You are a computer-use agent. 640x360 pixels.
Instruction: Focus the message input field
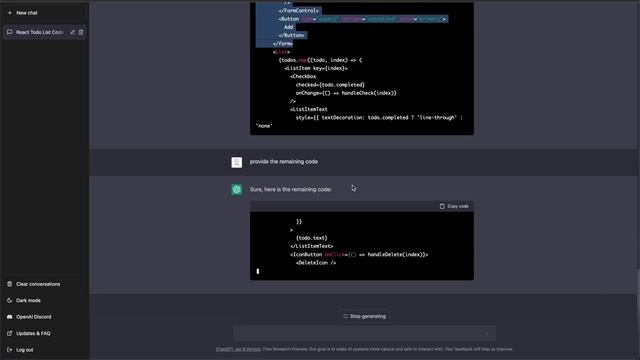(364, 333)
